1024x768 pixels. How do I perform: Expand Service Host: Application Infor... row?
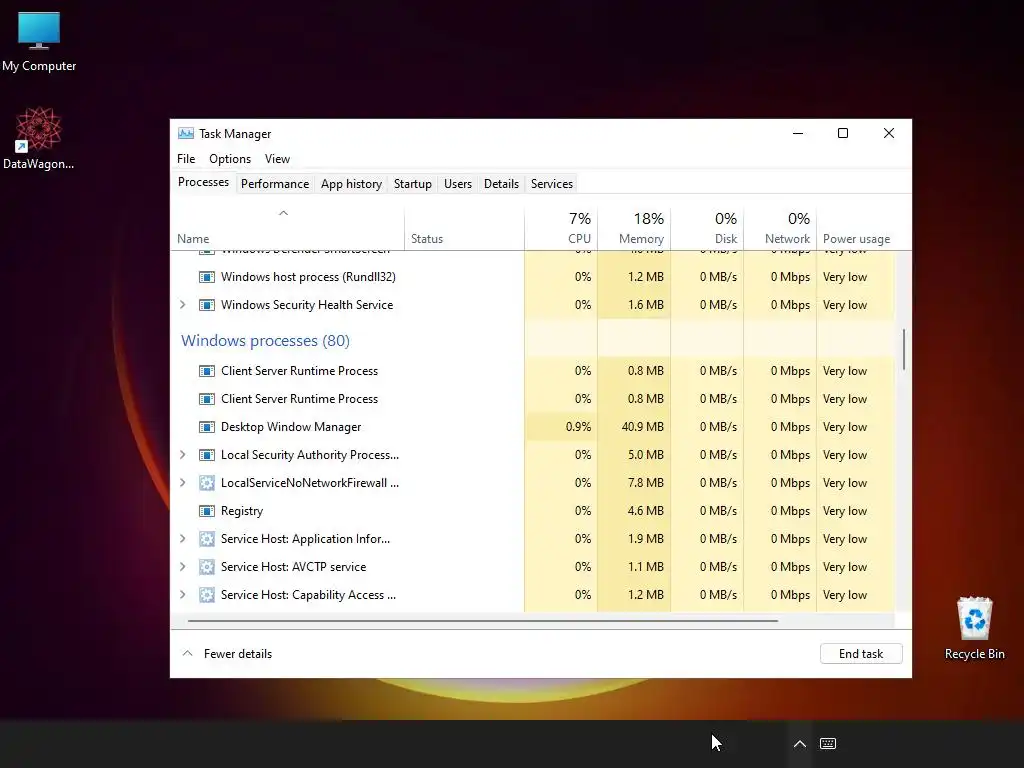point(183,539)
